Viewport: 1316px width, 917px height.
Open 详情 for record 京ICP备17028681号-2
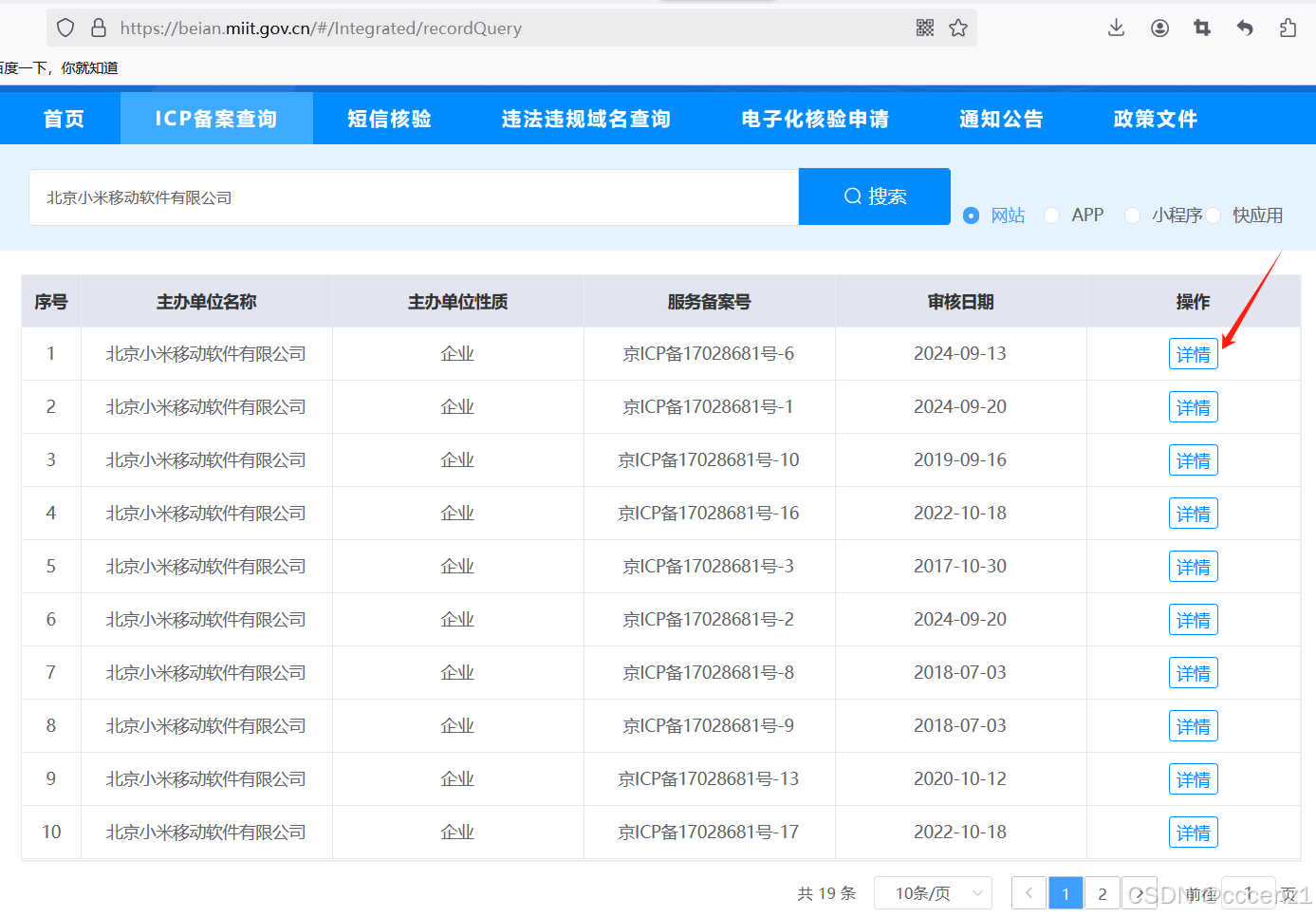click(1193, 620)
